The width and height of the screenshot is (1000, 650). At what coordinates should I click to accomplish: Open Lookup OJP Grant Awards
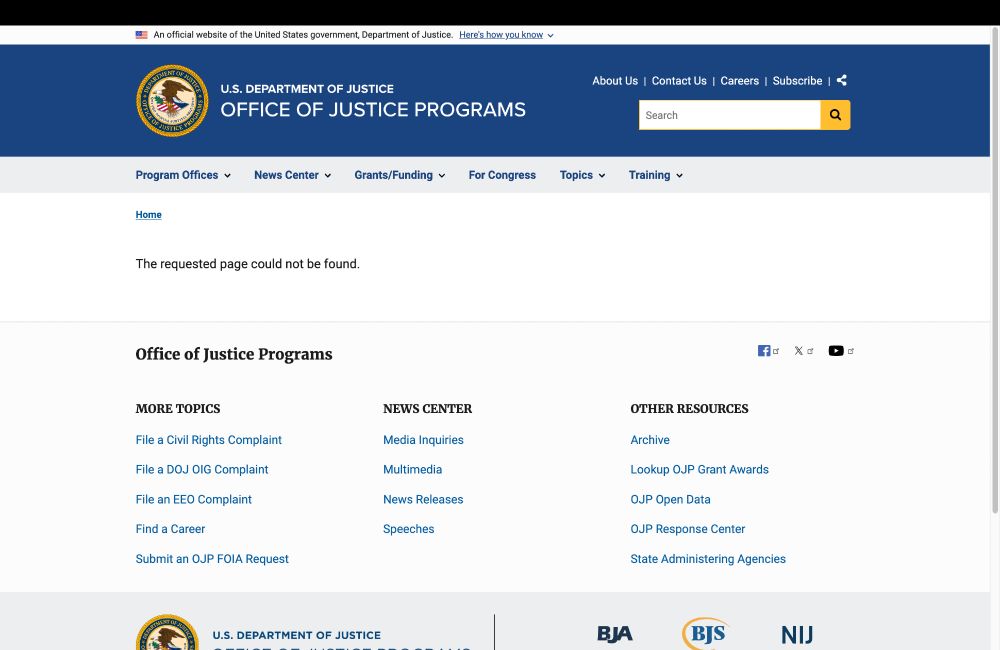pos(699,469)
